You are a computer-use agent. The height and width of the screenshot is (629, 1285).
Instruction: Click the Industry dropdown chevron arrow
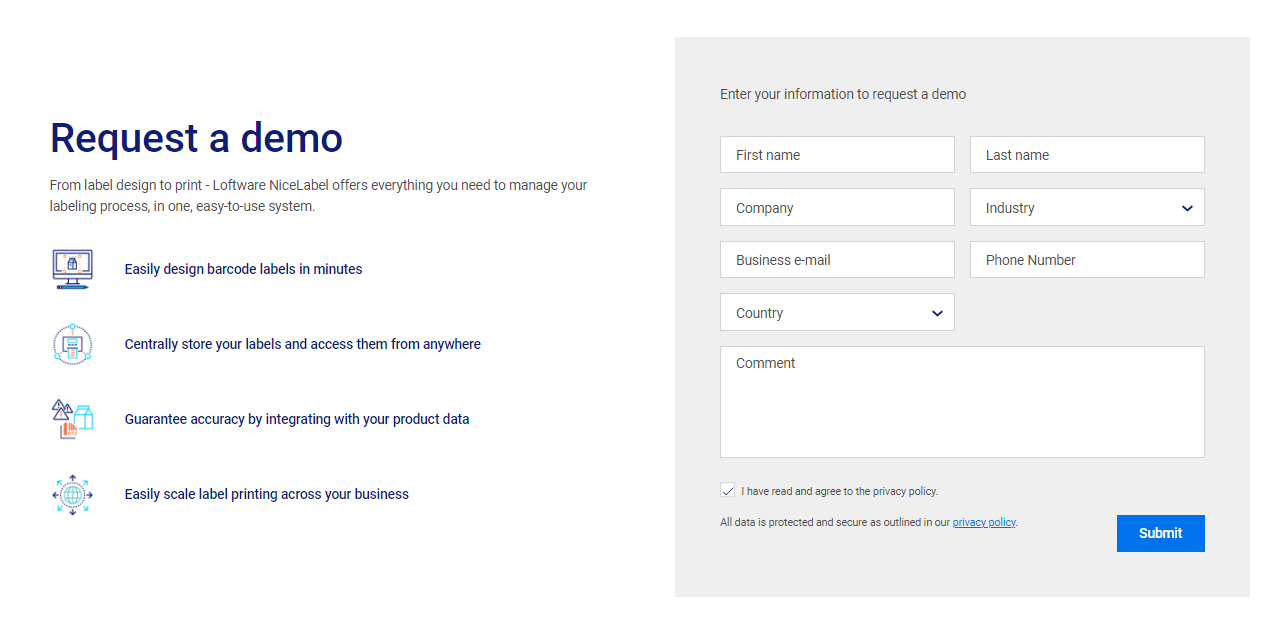(1187, 209)
